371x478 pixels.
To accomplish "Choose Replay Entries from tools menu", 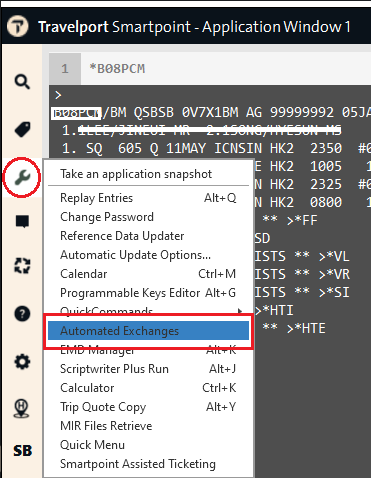I will click(148, 198).
